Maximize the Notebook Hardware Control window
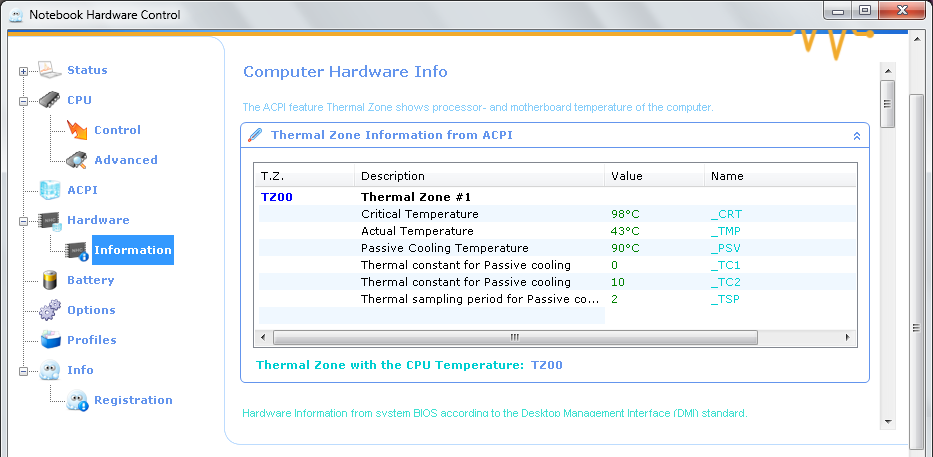Screen dimensions: 933x457 [865, 10]
